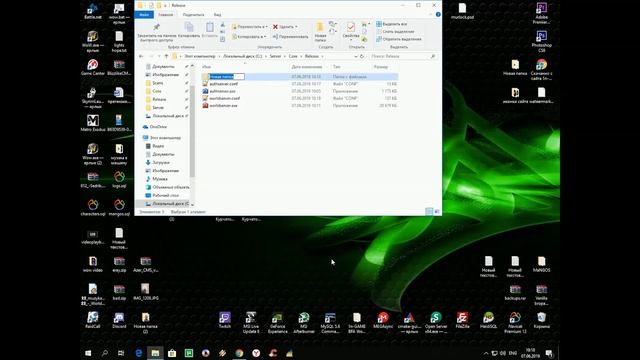Open the Discord desktop shortcut
The height and width of the screenshot is (360, 640).
click(x=119, y=320)
